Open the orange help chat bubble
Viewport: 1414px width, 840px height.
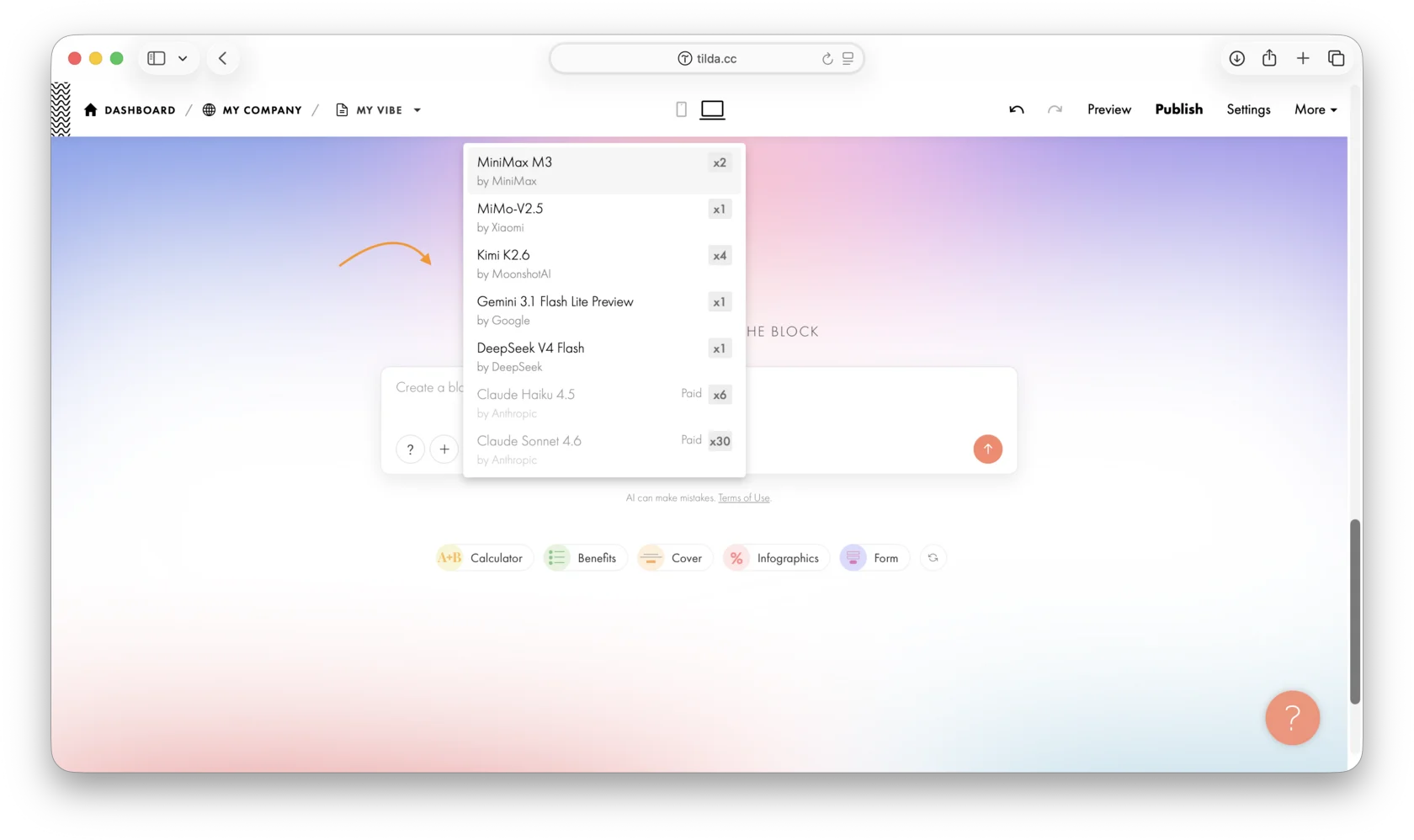[x=1292, y=717]
